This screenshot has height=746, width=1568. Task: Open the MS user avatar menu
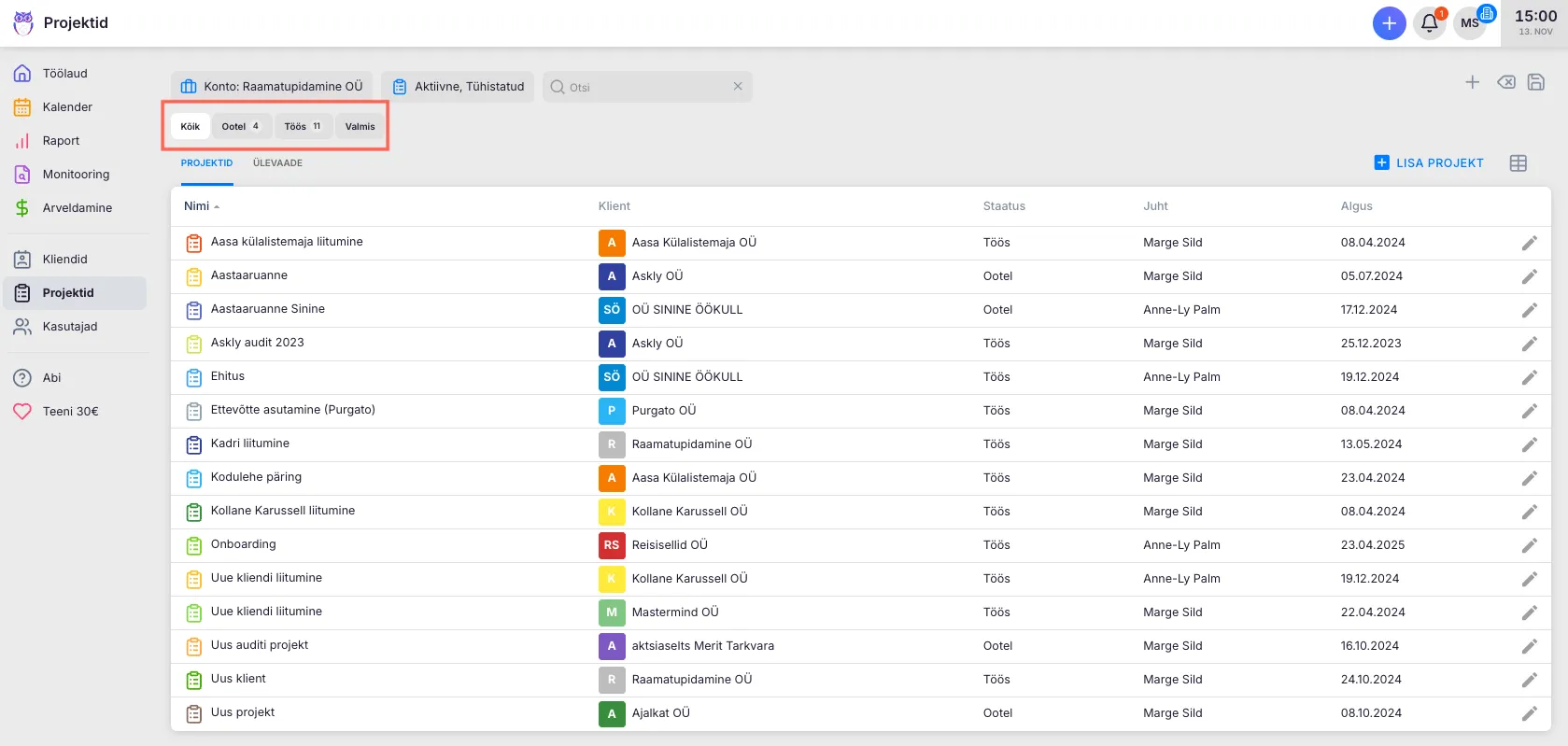pyautogui.click(x=1470, y=23)
